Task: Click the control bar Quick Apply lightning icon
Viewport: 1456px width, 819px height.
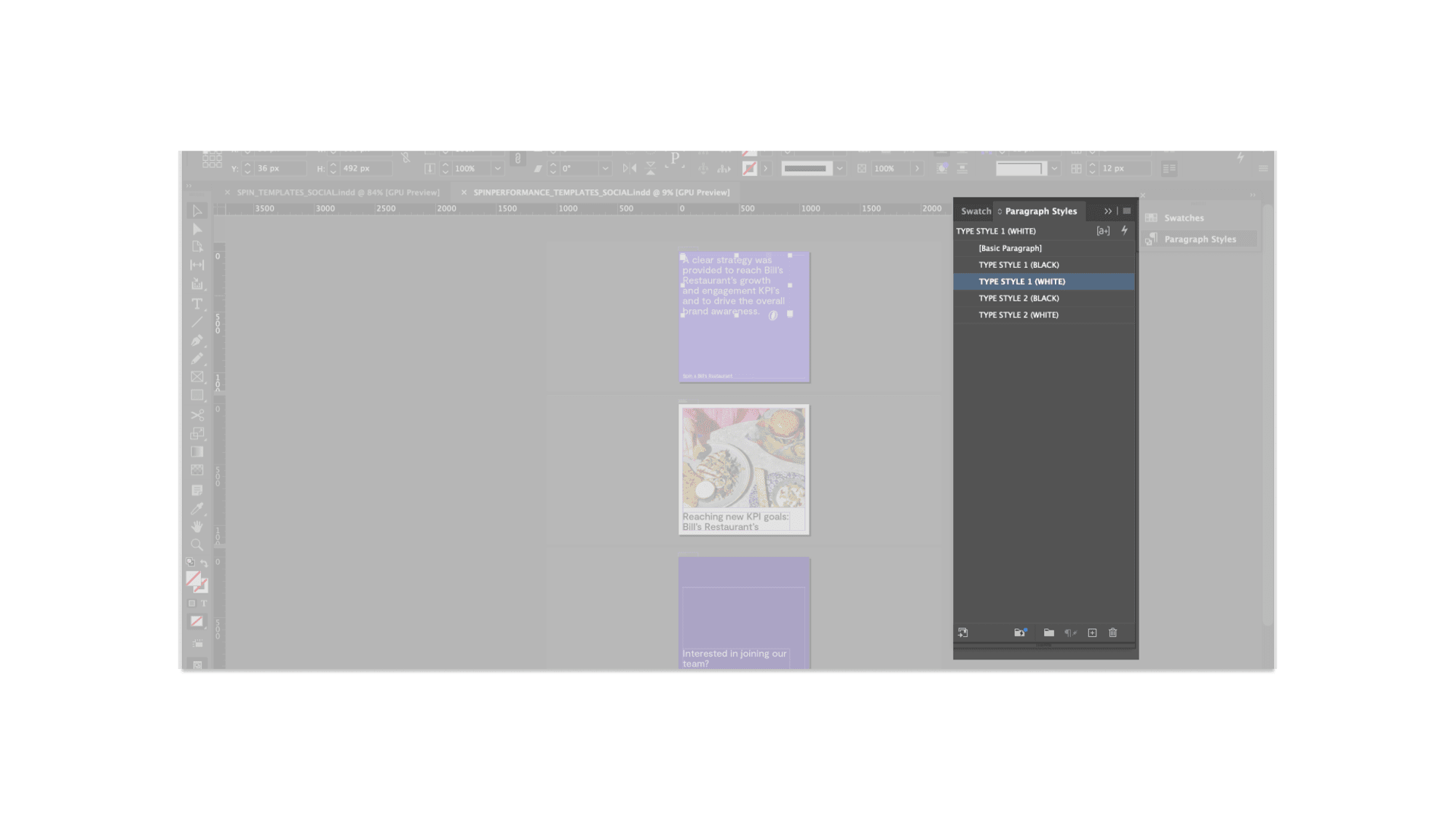Action: click(x=1241, y=157)
